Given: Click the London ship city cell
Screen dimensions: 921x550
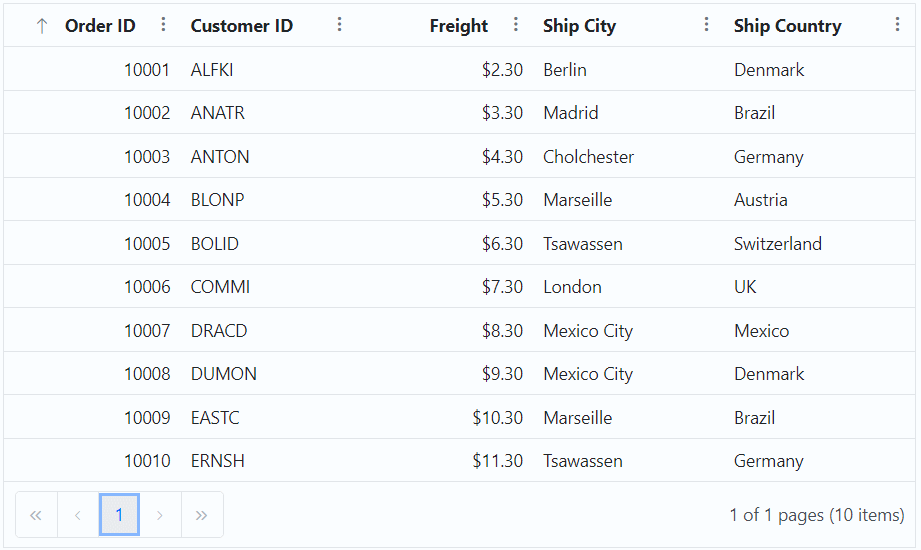Looking at the screenshot, I should 572,287.
